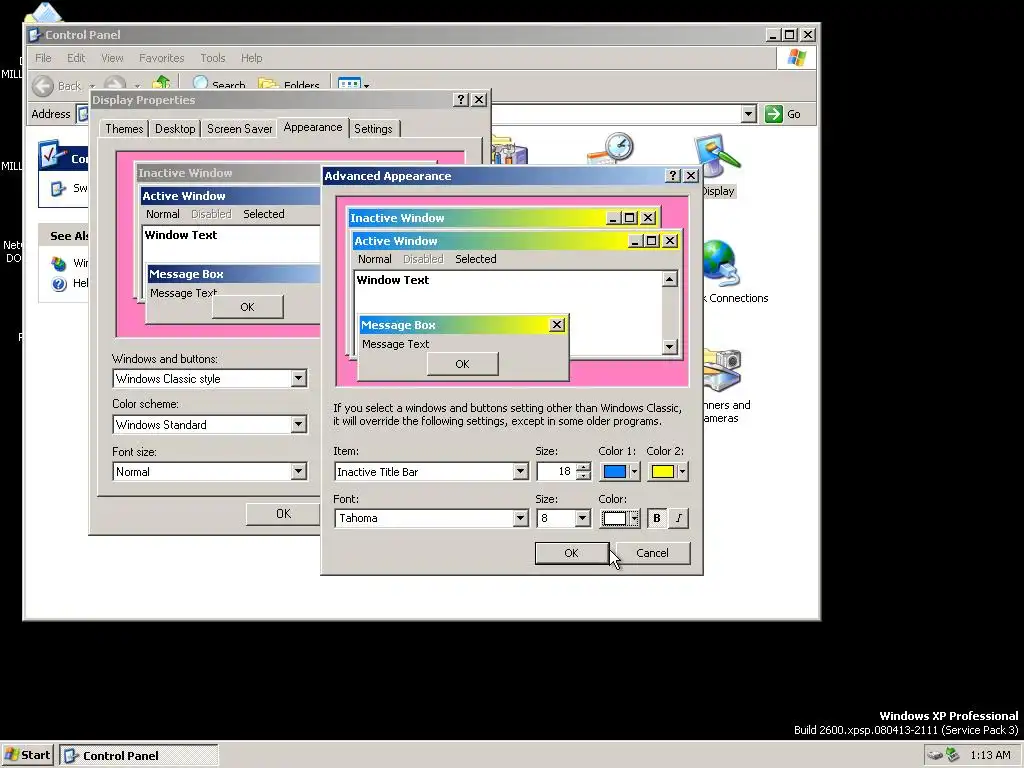Open the File menu in Control Panel

43,58
